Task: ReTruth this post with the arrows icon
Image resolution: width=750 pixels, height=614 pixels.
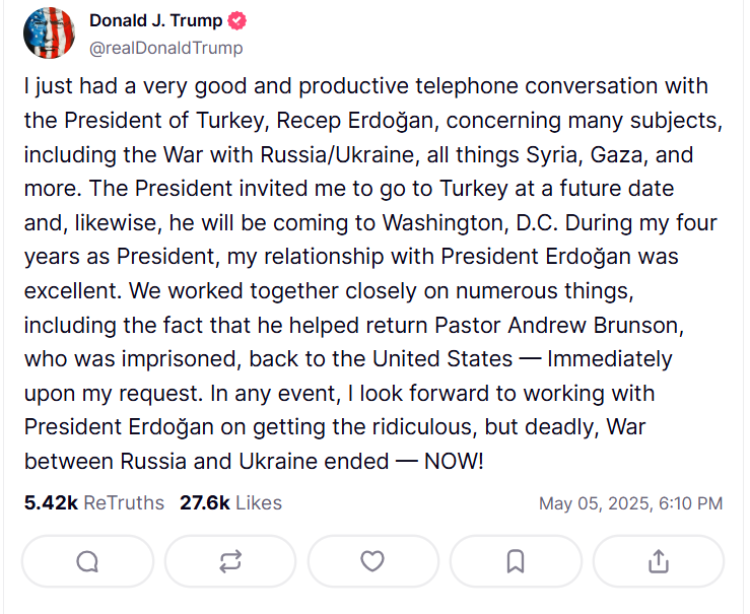Action: pos(230,561)
